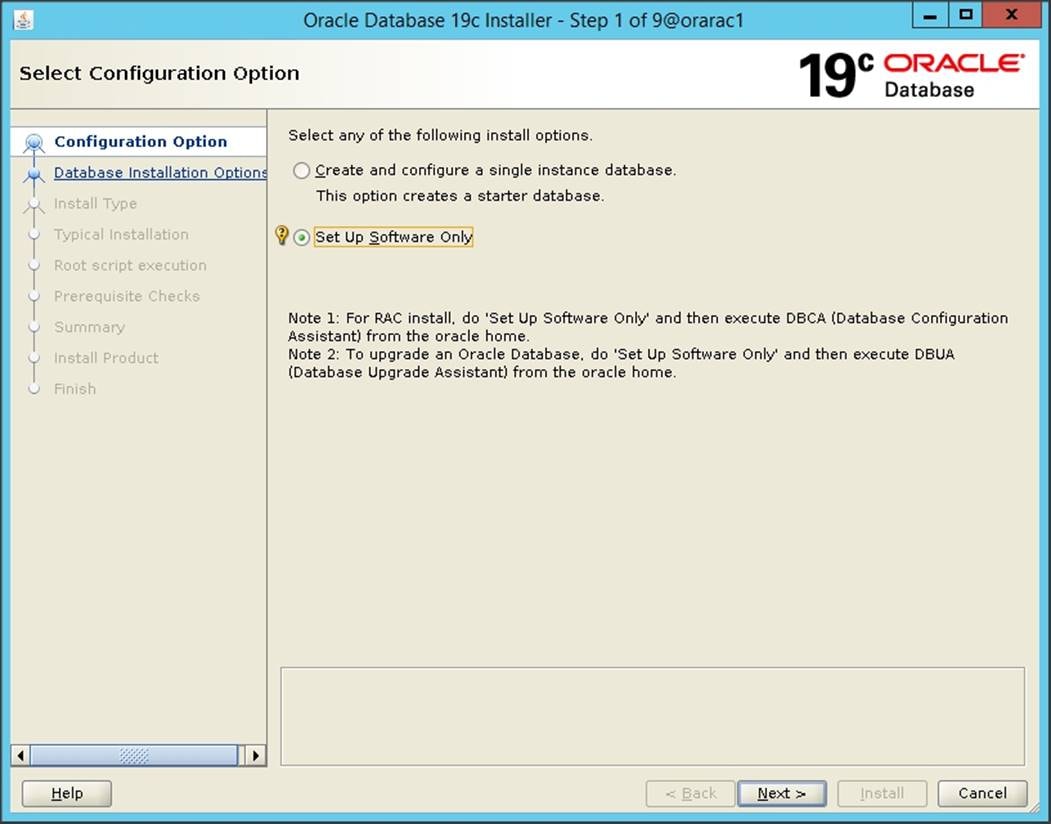Cancel the Oracle installer
This screenshot has width=1051, height=824.
click(x=983, y=793)
